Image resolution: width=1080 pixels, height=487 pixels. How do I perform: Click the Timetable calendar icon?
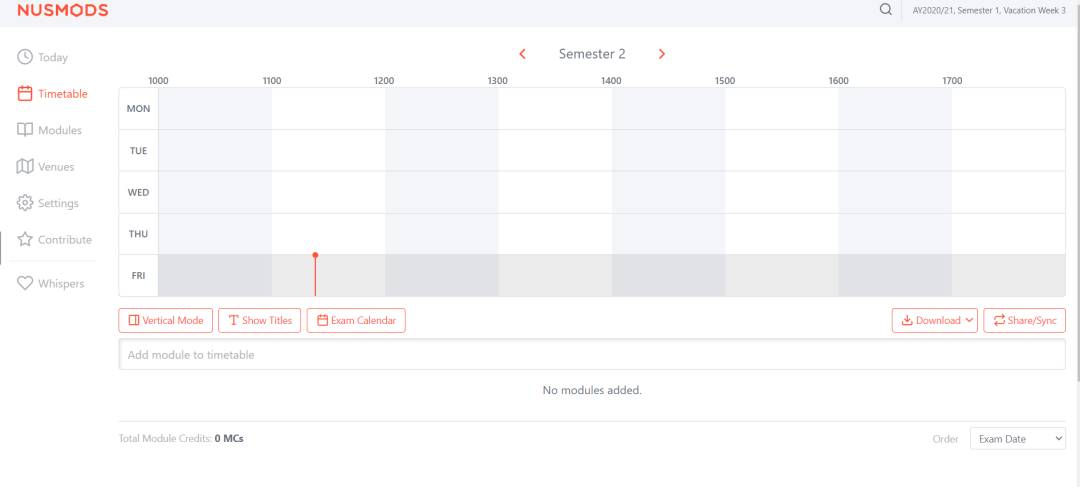25,94
